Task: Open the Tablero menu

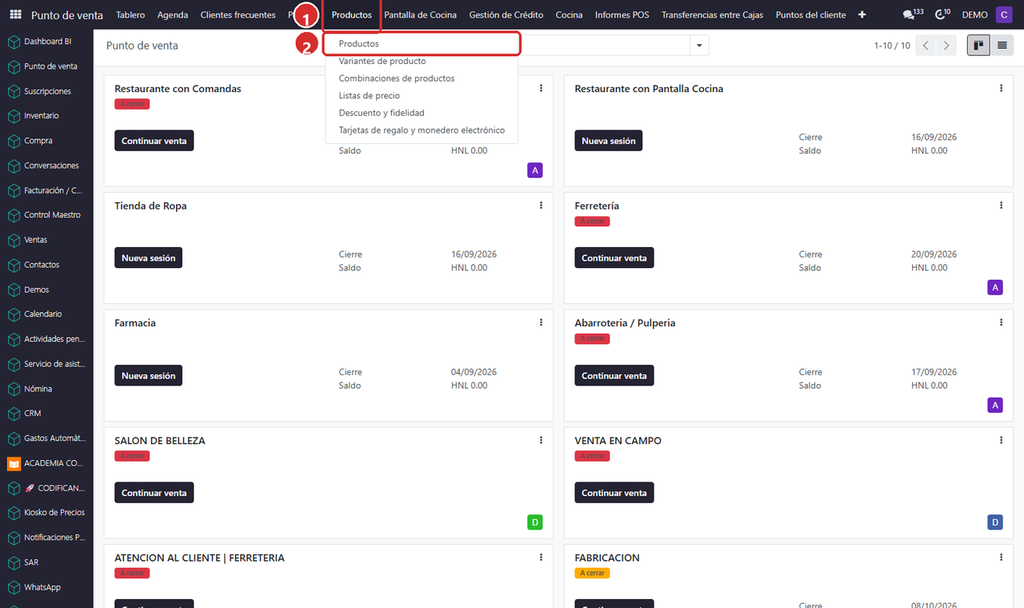Action: click(x=131, y=14)
